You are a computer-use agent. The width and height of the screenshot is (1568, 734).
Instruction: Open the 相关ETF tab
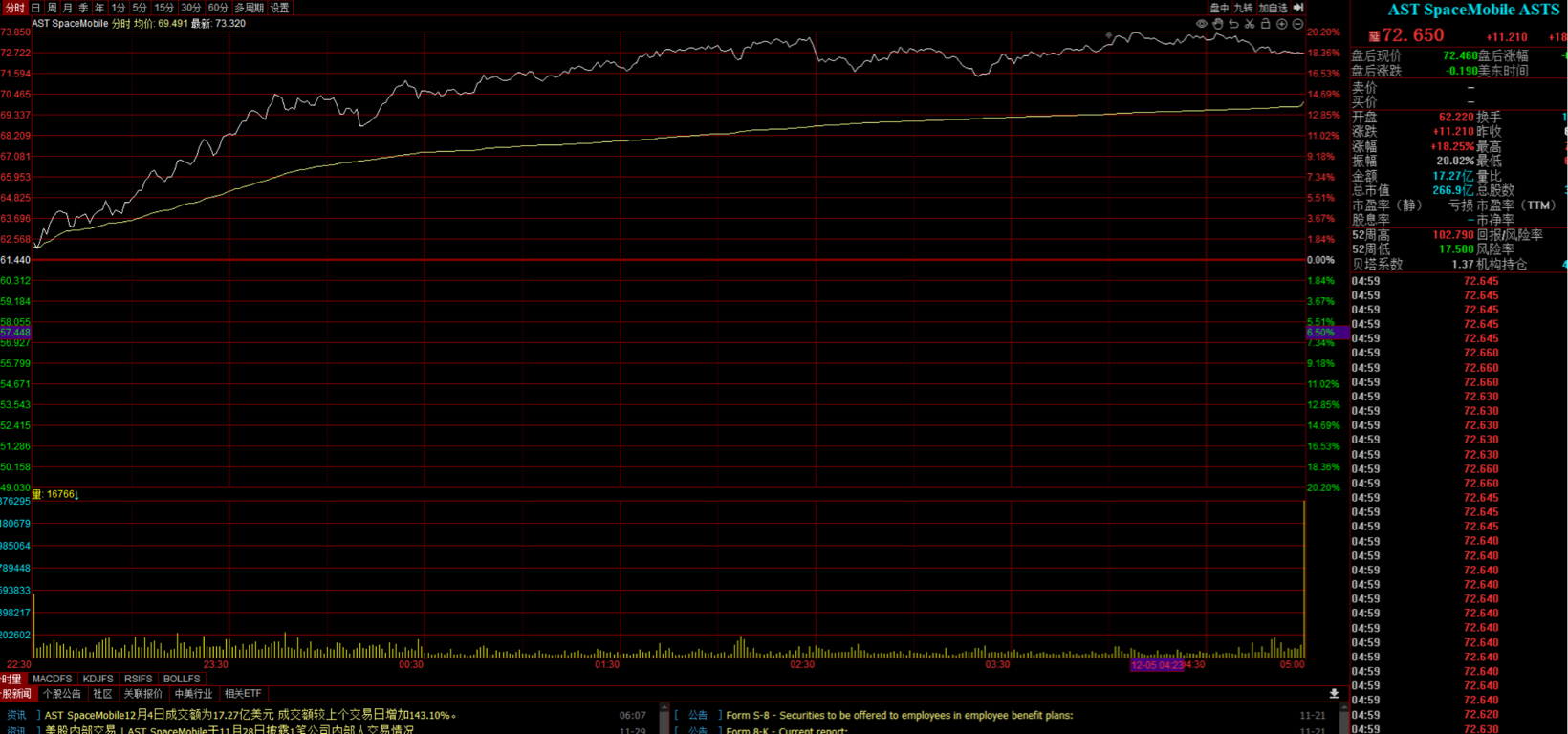(x=243, y=694)
